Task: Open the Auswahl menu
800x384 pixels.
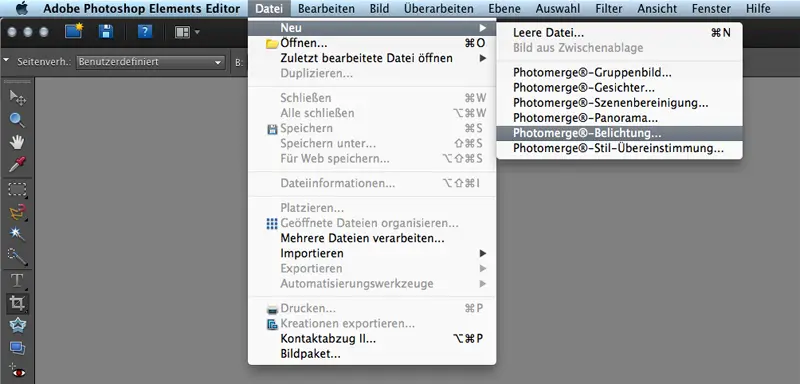Action: 558,9
